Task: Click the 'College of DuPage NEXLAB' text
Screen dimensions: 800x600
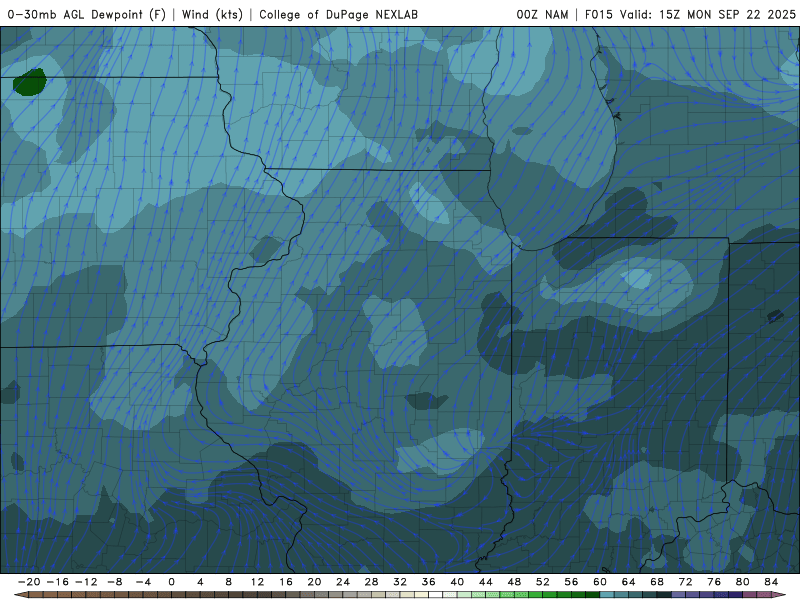Action: (x=338, y=15)
